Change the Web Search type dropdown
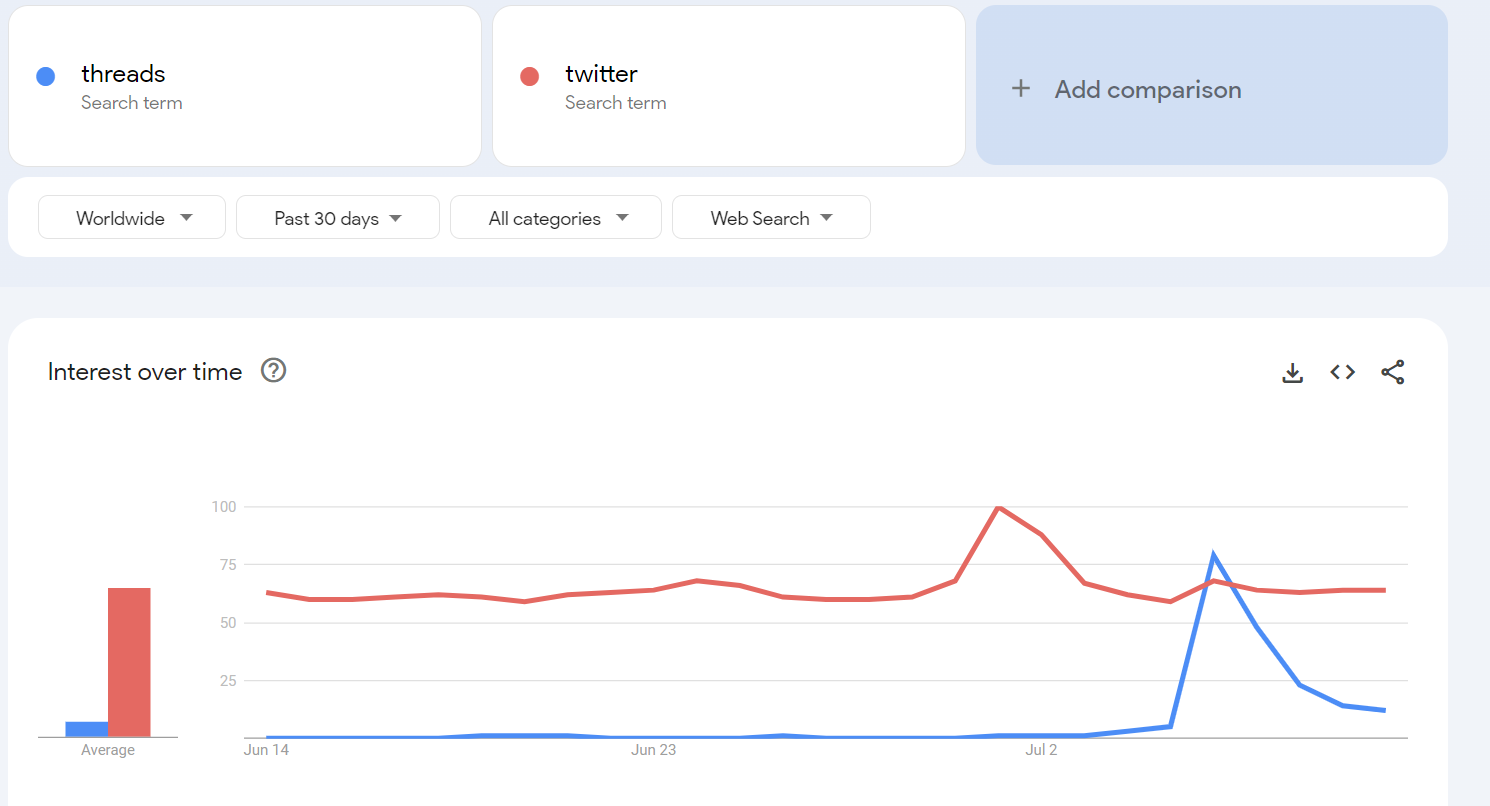This screenshot has width=1490, height=806. [x=771, y=217]
